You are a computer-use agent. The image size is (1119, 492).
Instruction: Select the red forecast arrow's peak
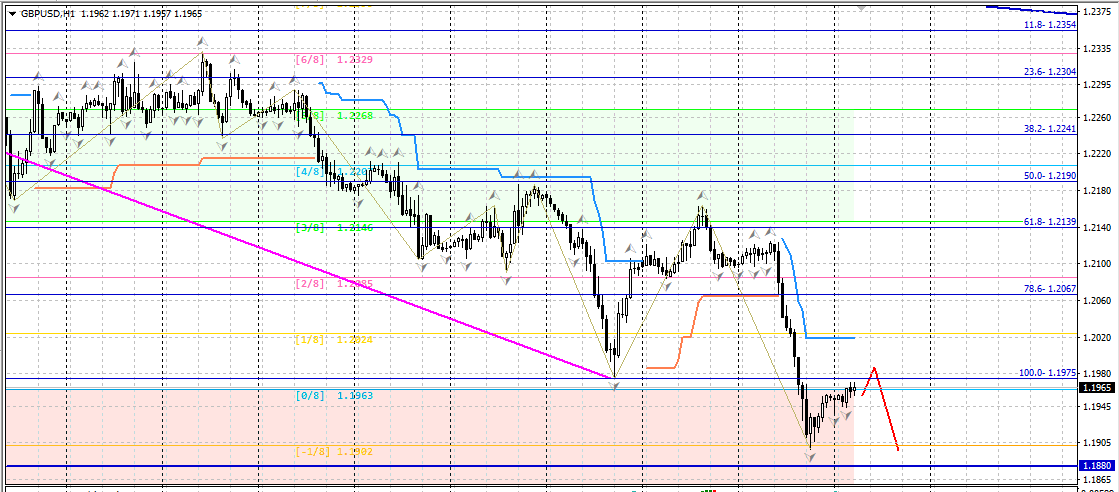tap(875, 368)
